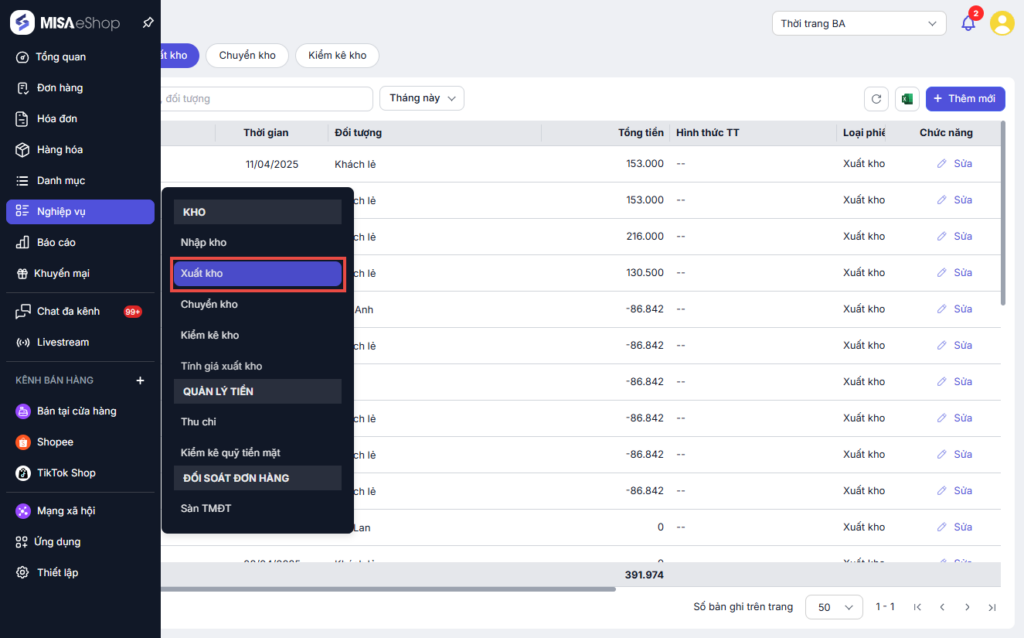The height and width of the screenshot is (638, 1024).
Task: Add sales channel with plus icon
Action: [140, 380]
